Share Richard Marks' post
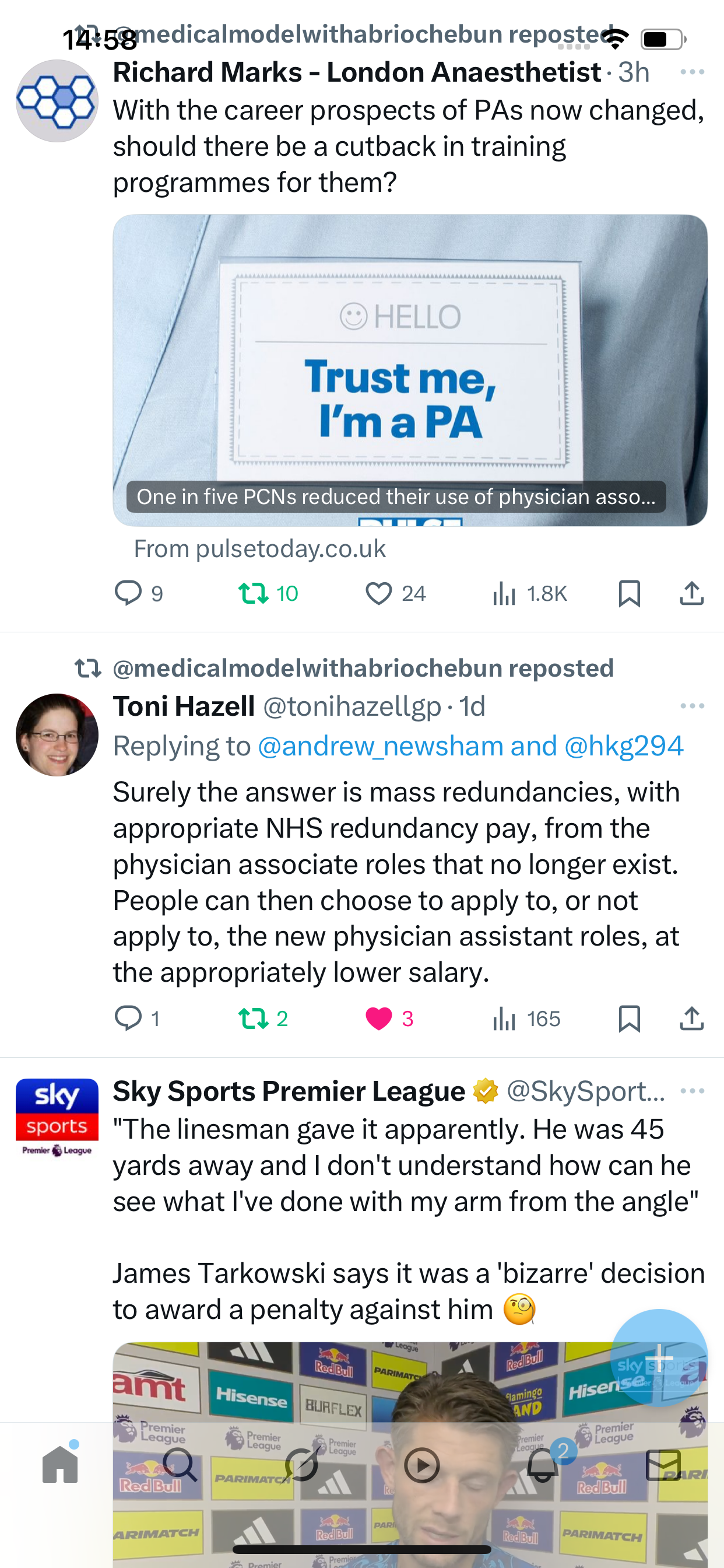Image resolution: width=724 pixels, height=1568 pixels. click(x=691, y=593)
